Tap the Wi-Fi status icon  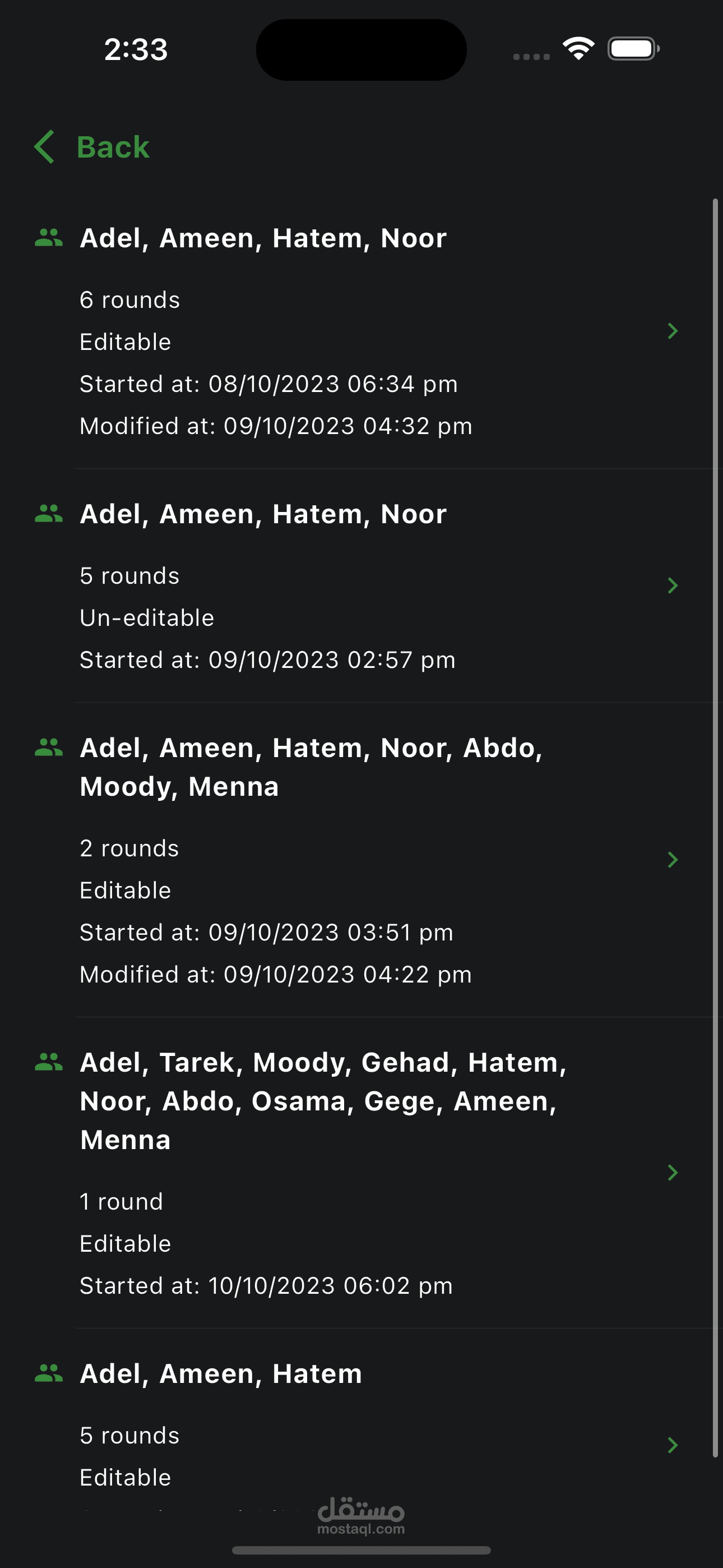pos(578,49)
